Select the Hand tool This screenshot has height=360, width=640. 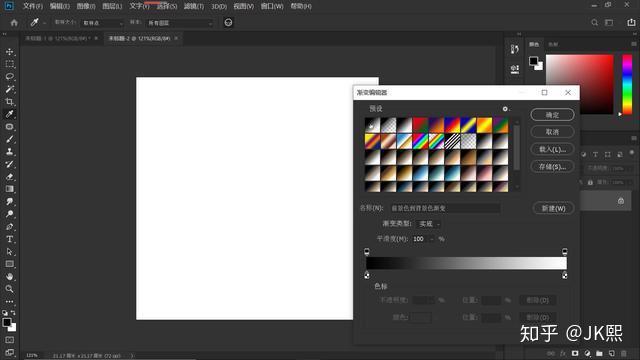pos(9,276)
